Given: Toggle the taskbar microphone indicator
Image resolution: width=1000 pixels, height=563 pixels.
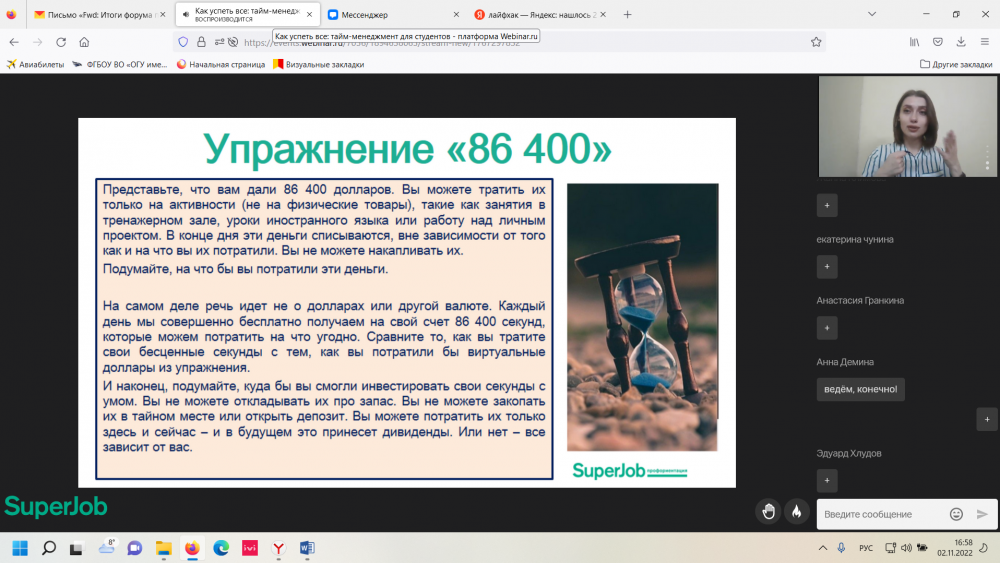Looking at the screenshot, I should 841,548.
